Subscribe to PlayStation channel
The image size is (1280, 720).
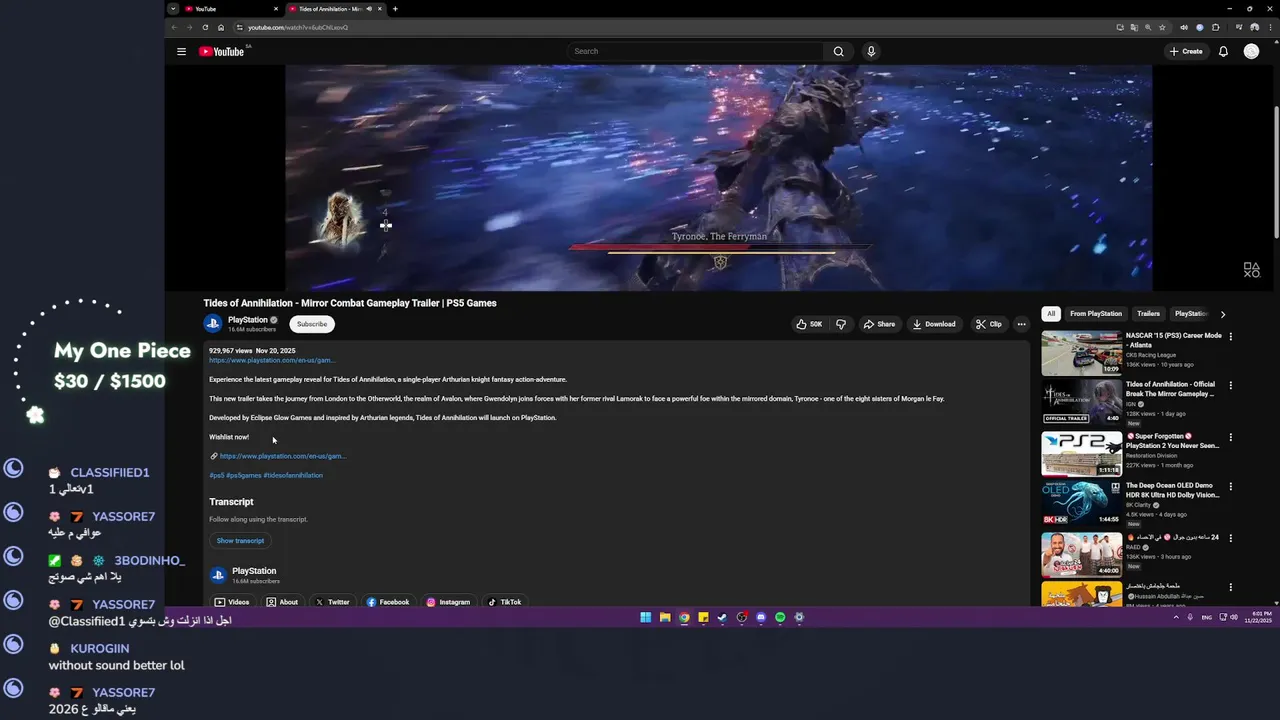click(x=312, y=324)
